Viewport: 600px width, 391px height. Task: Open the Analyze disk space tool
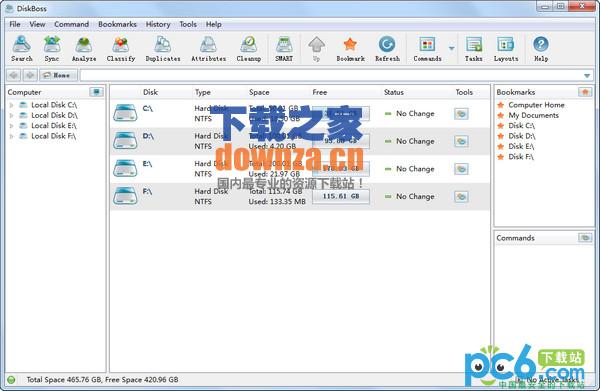(84, 49)
